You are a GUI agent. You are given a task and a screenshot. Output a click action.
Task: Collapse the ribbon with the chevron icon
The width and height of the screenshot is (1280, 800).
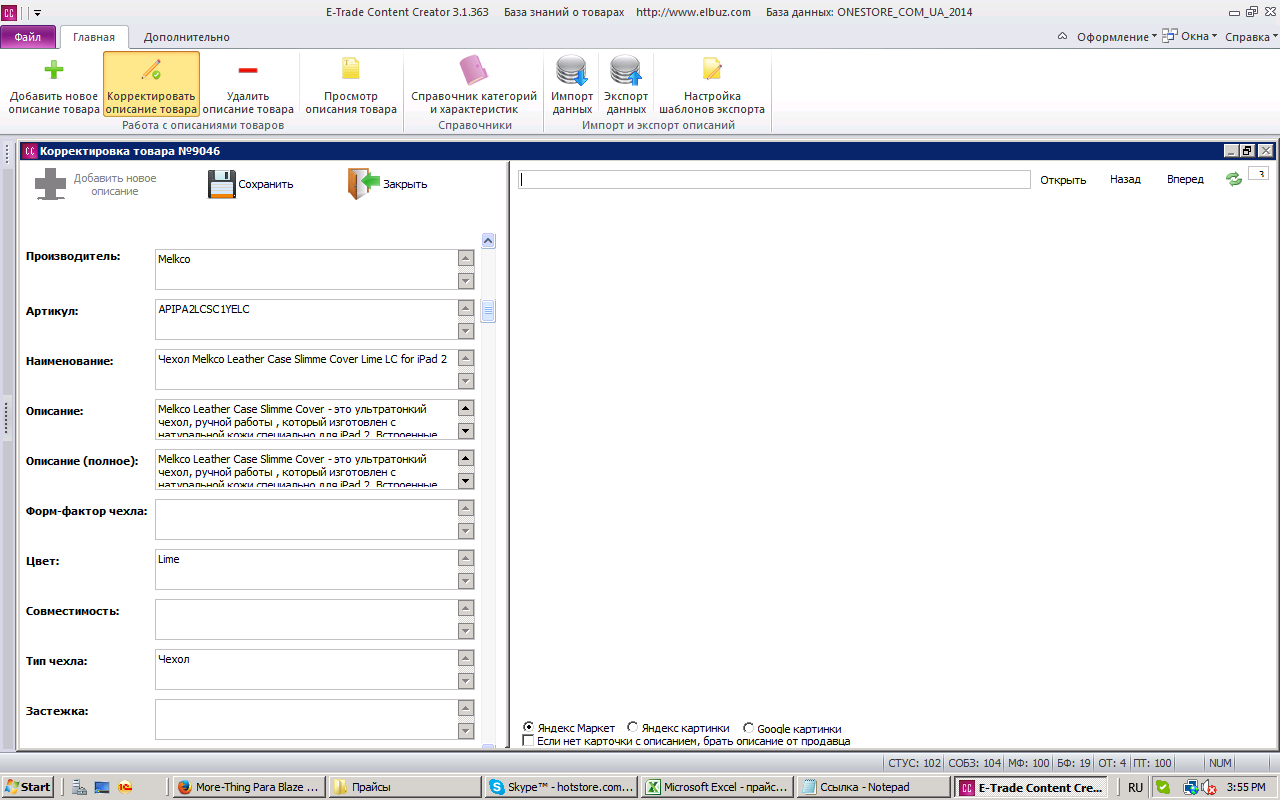click(x=1062, y=37)
